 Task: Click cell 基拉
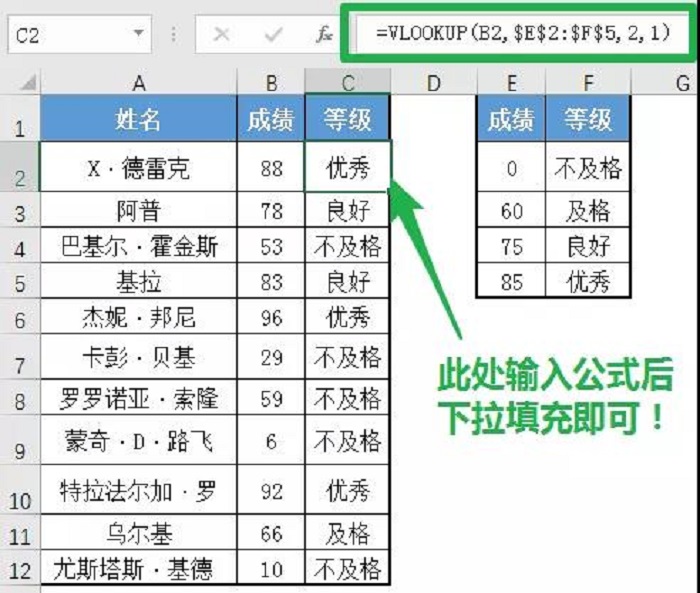point(138,281)
